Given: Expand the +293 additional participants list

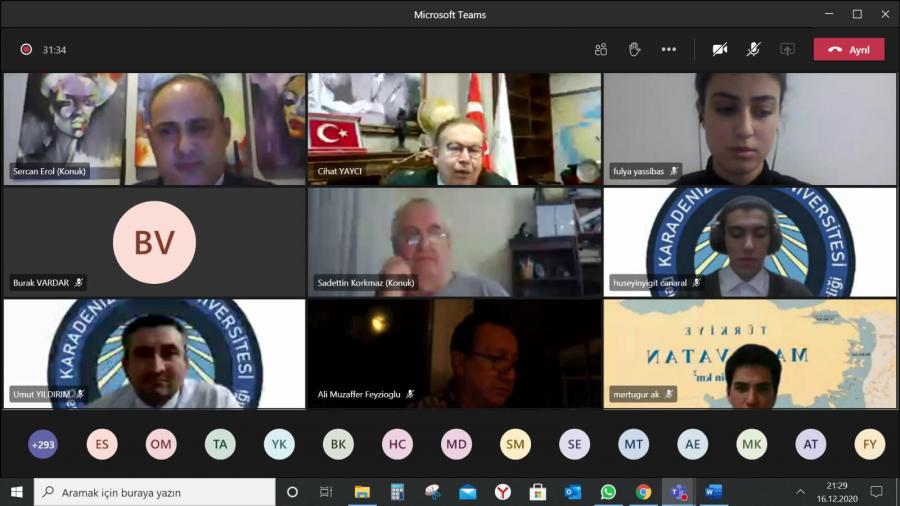Looking at the screenshot, I should 43,443.
